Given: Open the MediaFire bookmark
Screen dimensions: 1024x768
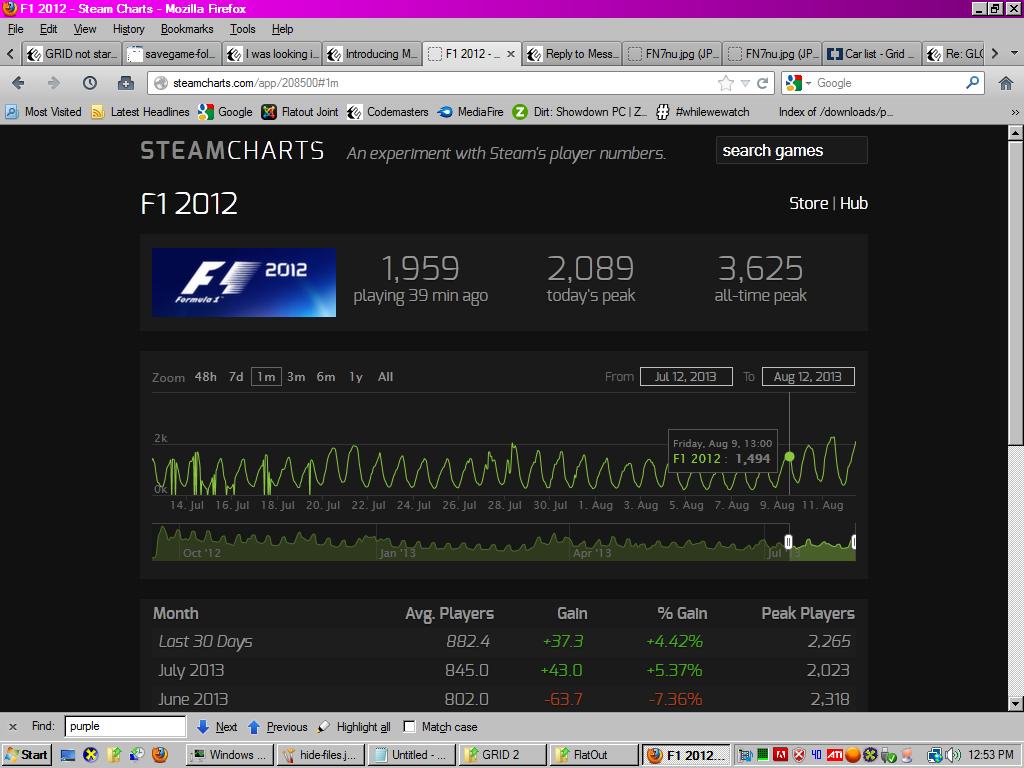Looking at the screenshot, I should tap(471, 112).
